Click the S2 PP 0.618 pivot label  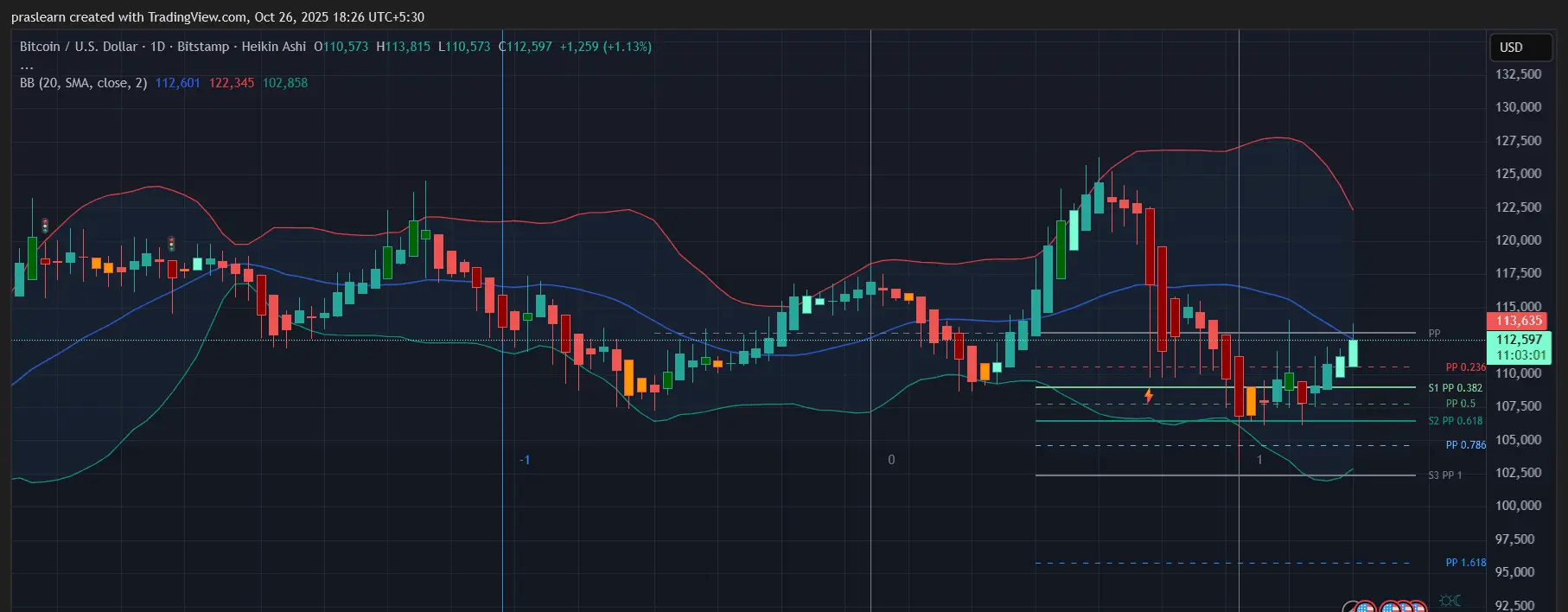pyautogui.click(x=1455, y=421)
